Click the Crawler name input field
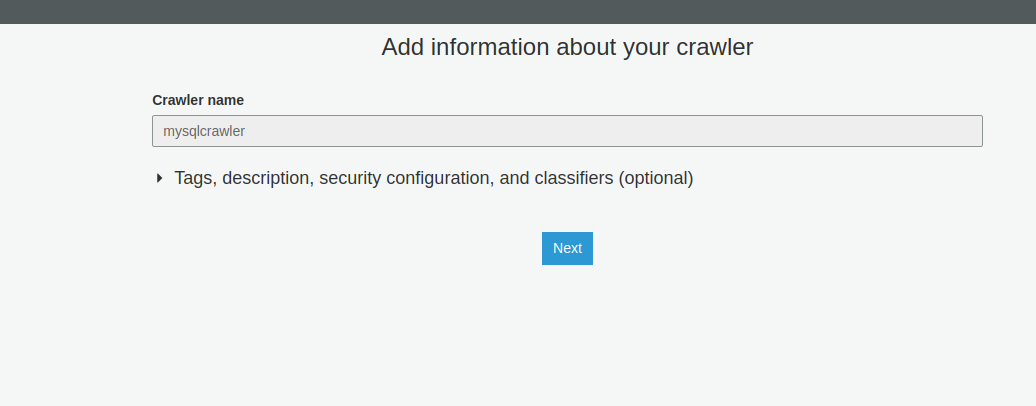This screenshot has width=1036, height=406. click(x=567, y=131)
